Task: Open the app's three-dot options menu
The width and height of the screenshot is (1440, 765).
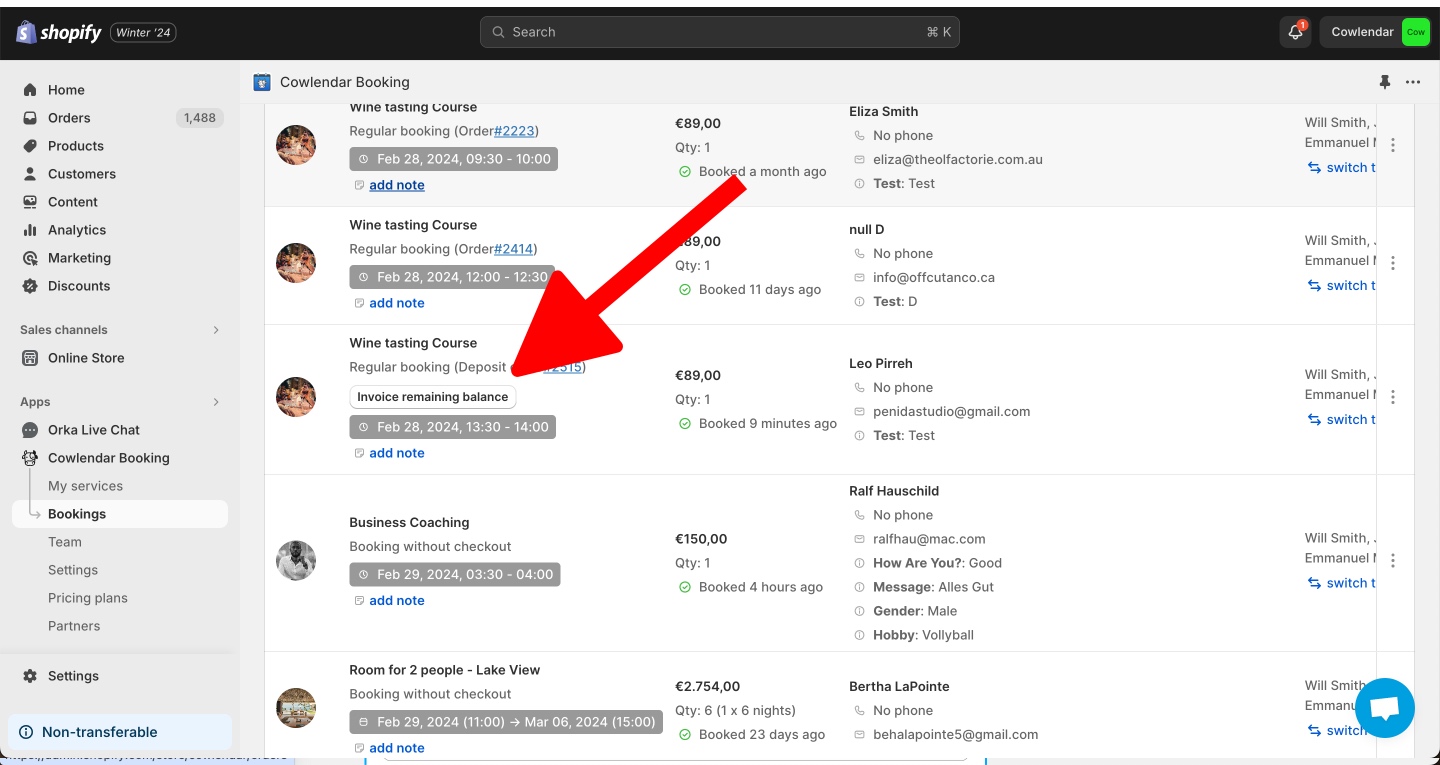Action: [x=1412, y=82]
